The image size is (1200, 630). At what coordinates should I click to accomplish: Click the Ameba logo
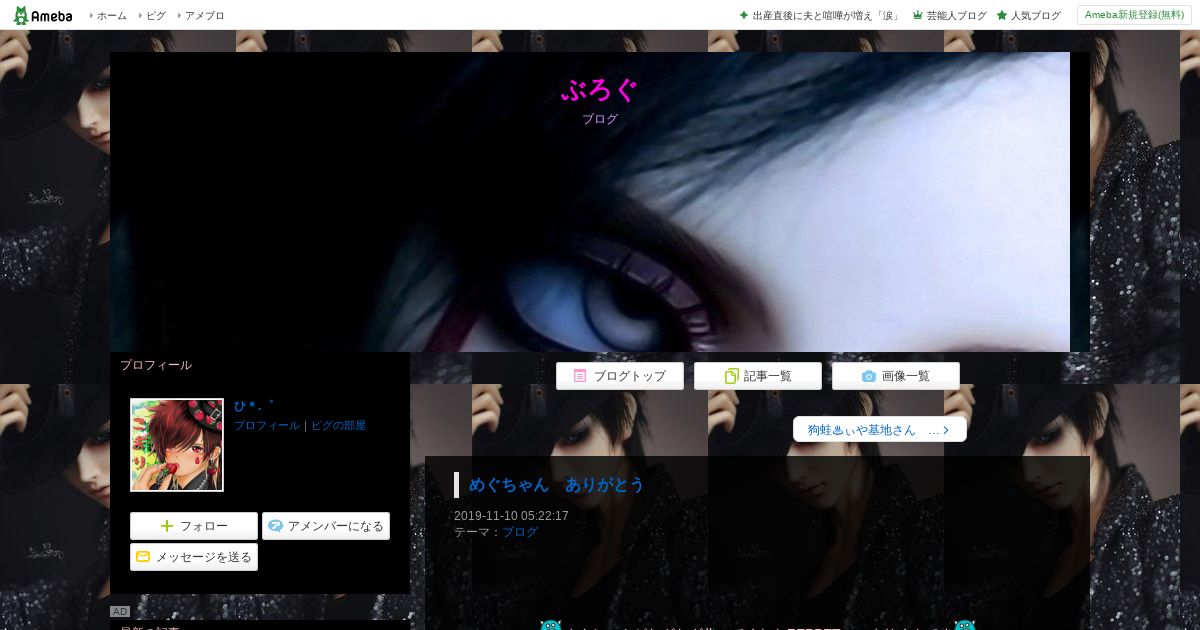(x=43, y=15)
